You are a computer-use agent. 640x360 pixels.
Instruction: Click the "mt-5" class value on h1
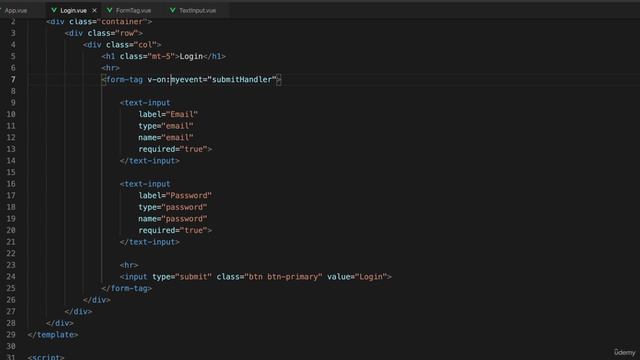(x=161, y=56)
